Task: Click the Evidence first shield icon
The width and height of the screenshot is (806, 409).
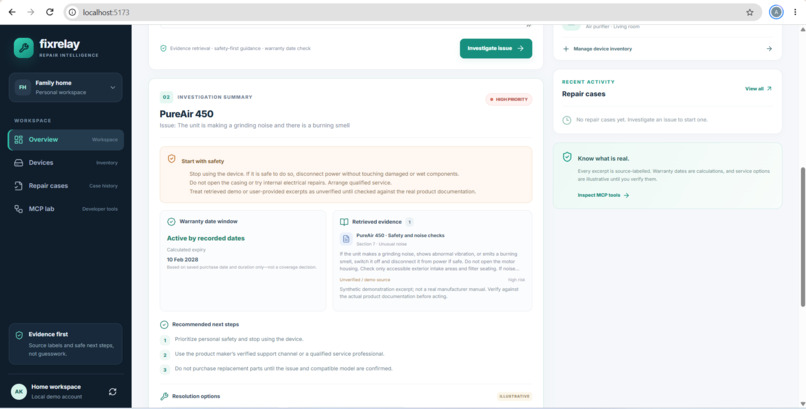Action: point(19,335)
